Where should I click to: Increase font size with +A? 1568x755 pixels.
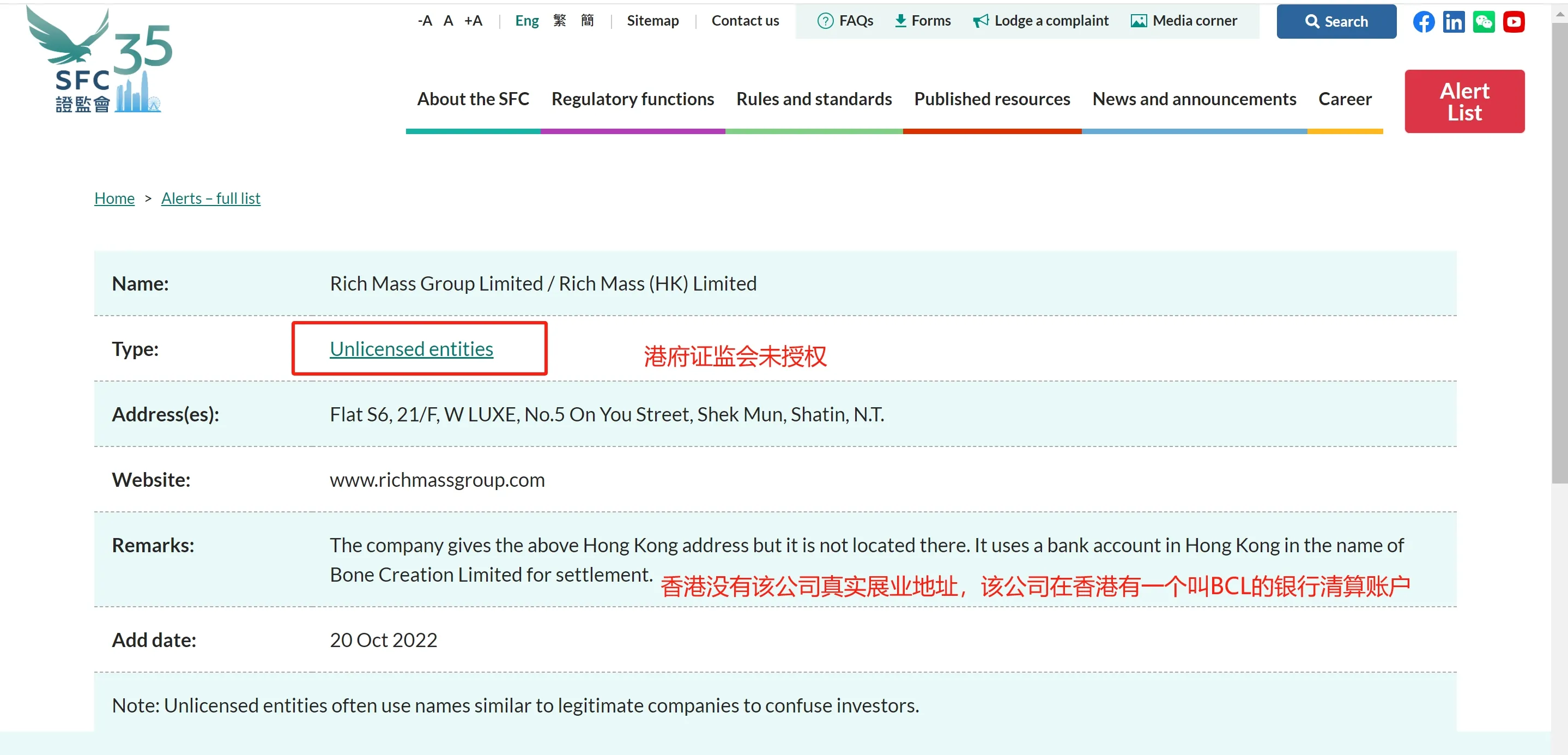[x=473, y=21]
